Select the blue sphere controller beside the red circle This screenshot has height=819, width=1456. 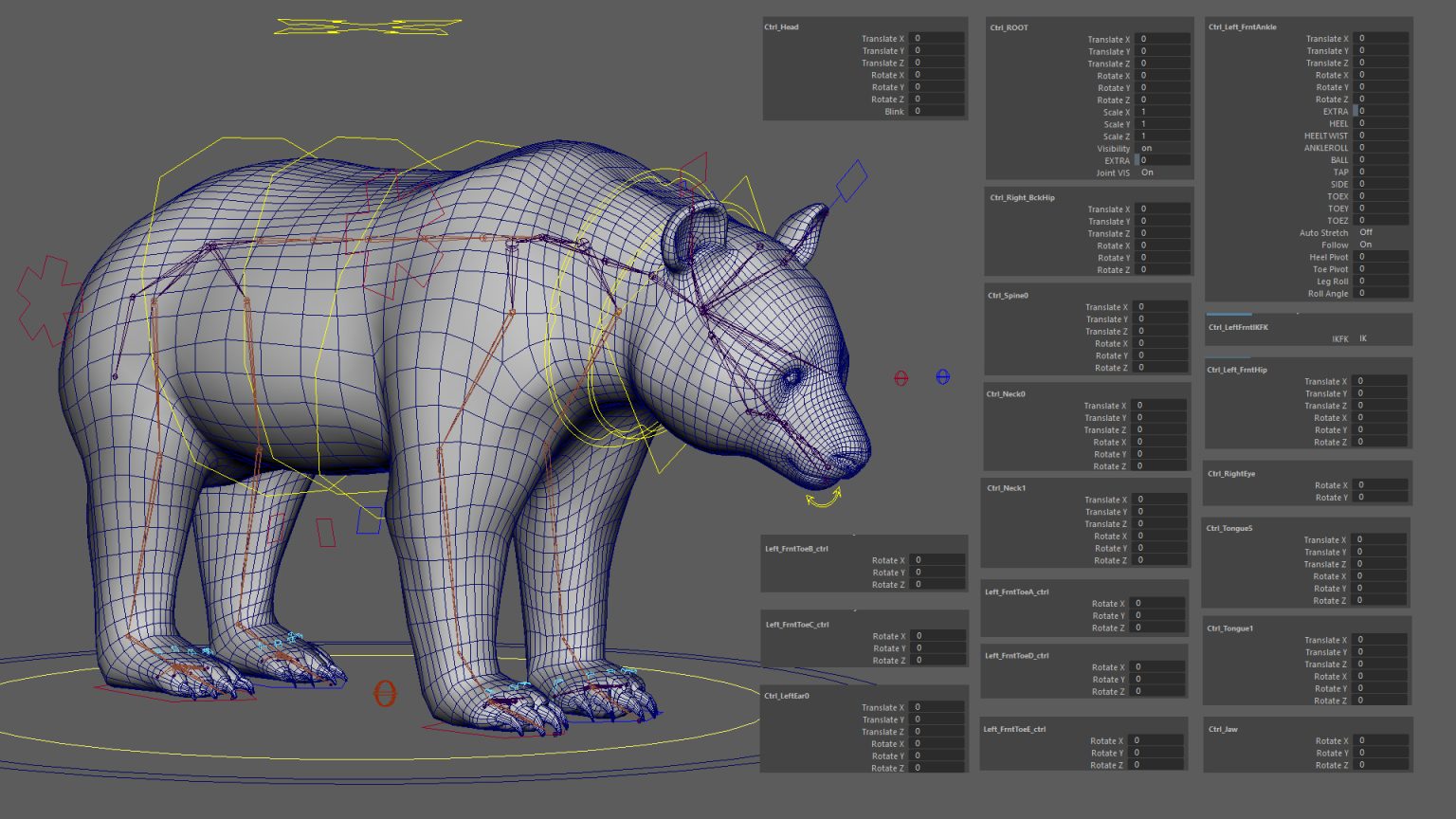click(x=941, y=376)
